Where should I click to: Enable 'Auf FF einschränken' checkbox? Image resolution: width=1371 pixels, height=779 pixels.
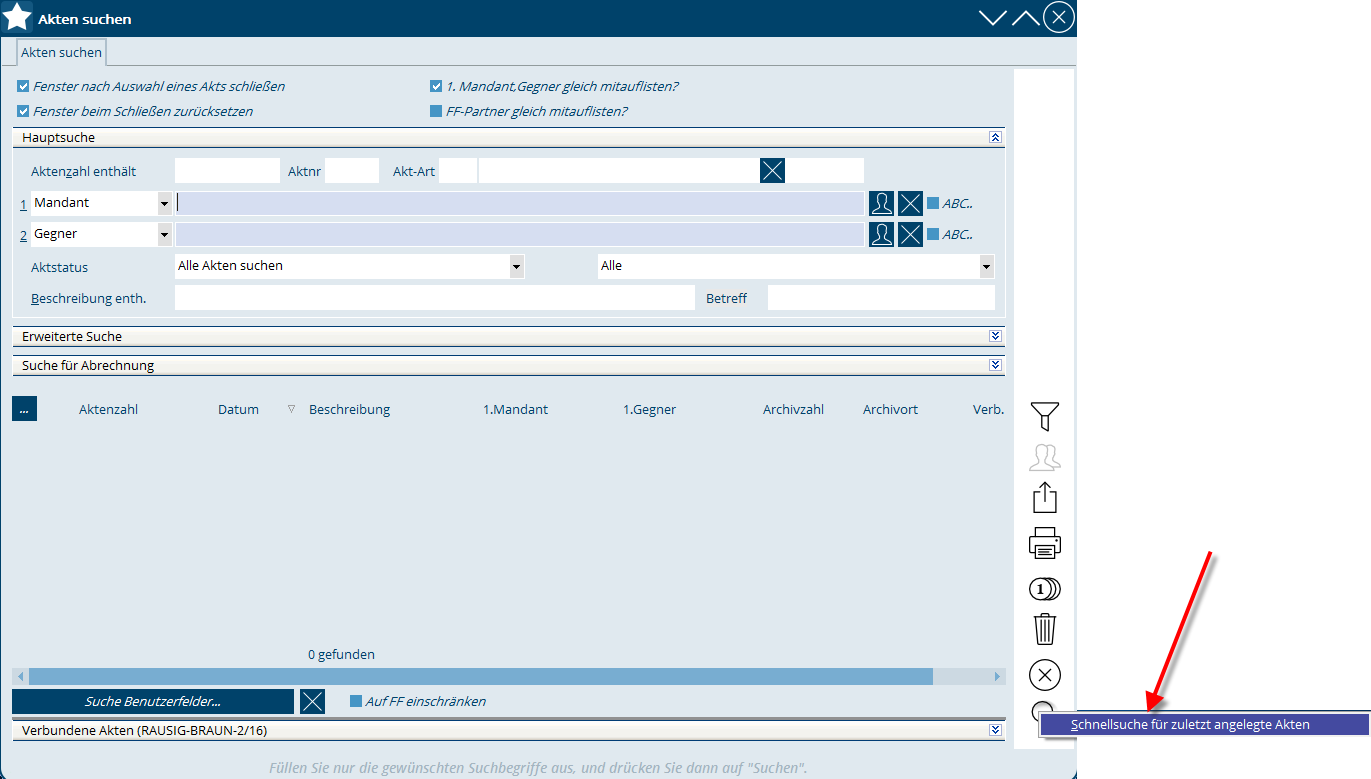pos(356,701)
